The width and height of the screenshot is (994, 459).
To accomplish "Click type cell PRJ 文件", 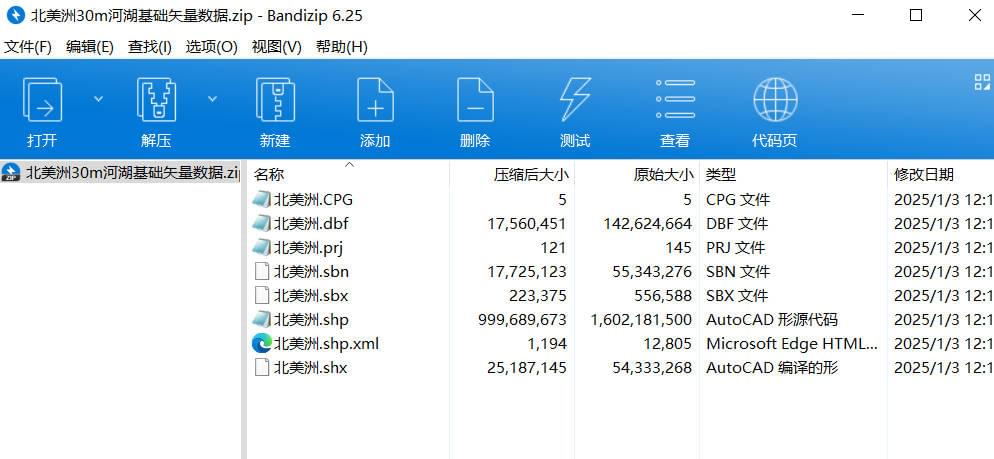I will tap(735, 248).
